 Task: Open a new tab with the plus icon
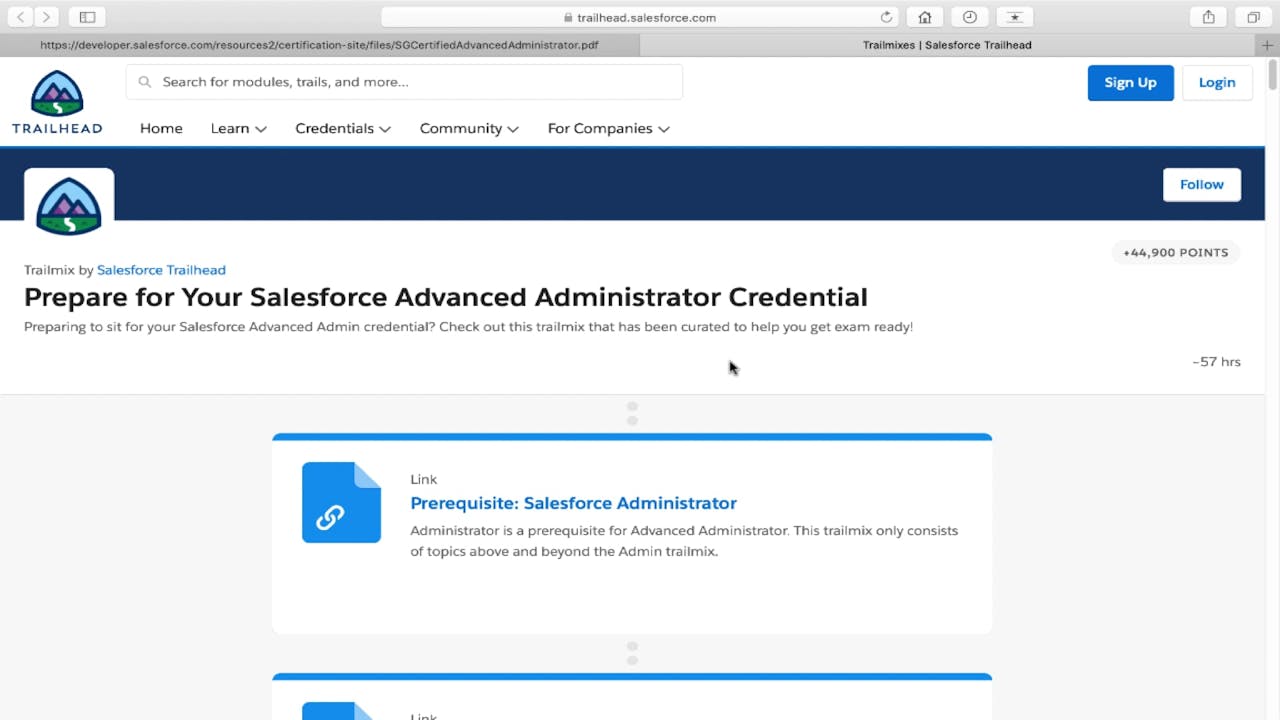click(x=1267, y=45)
